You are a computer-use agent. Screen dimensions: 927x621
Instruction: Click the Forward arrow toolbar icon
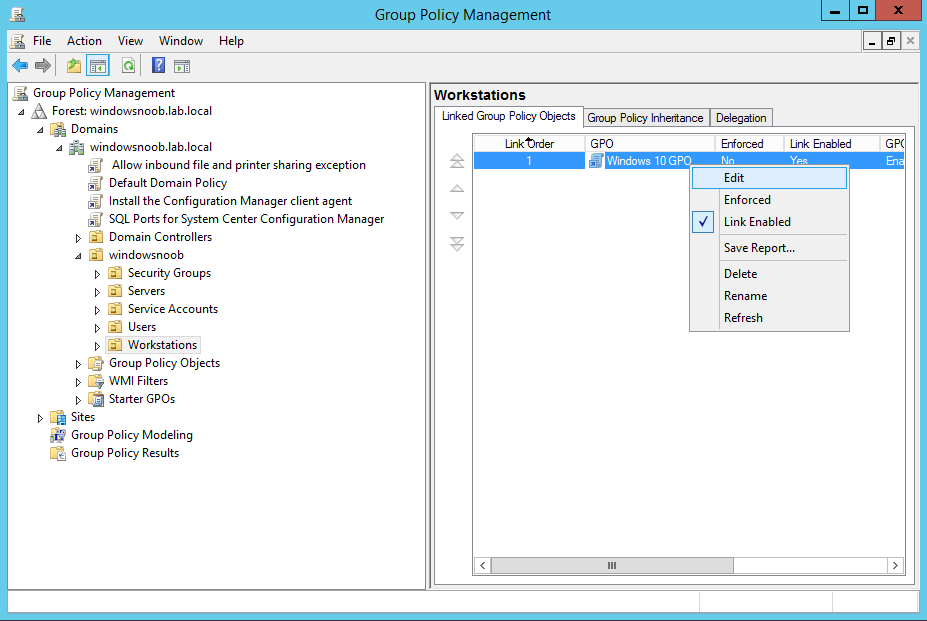click(43, 66)
